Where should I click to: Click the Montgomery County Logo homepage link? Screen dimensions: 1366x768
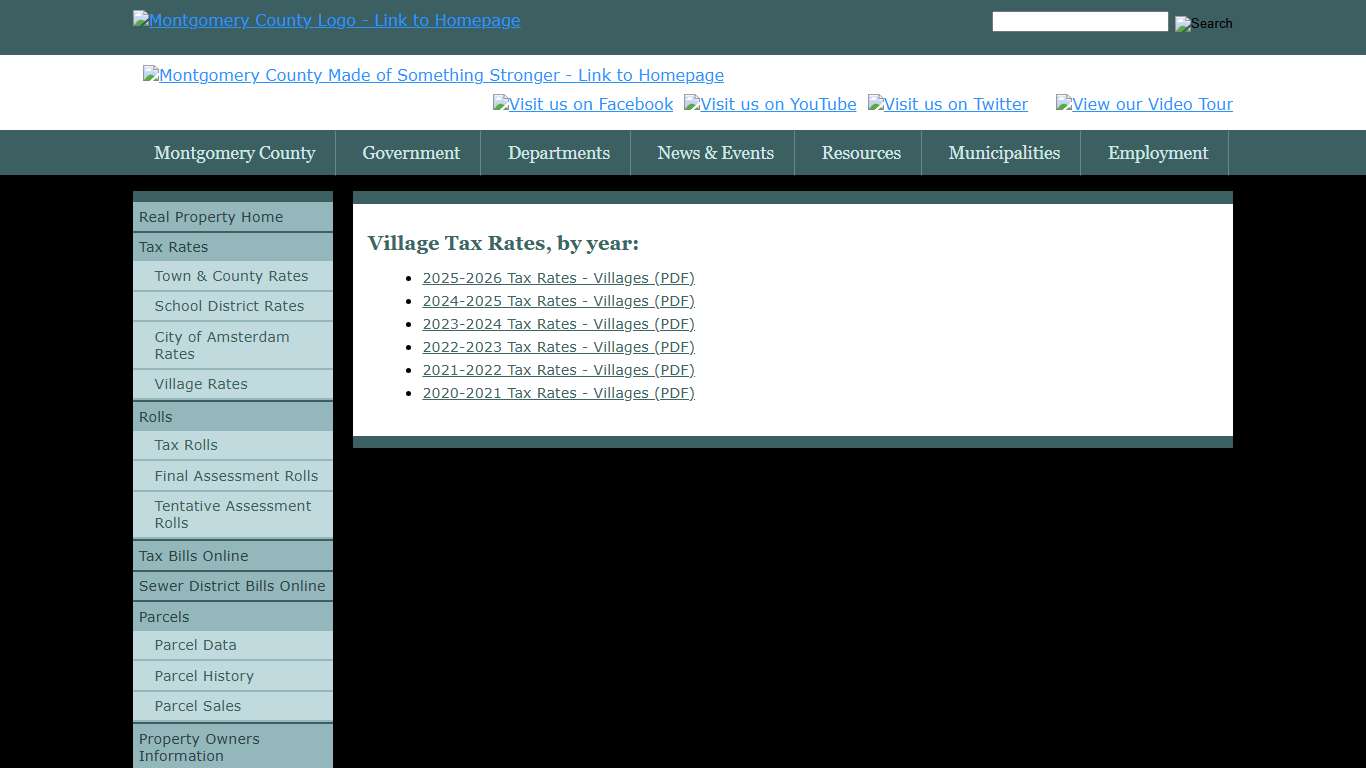[x=326, y=21]
